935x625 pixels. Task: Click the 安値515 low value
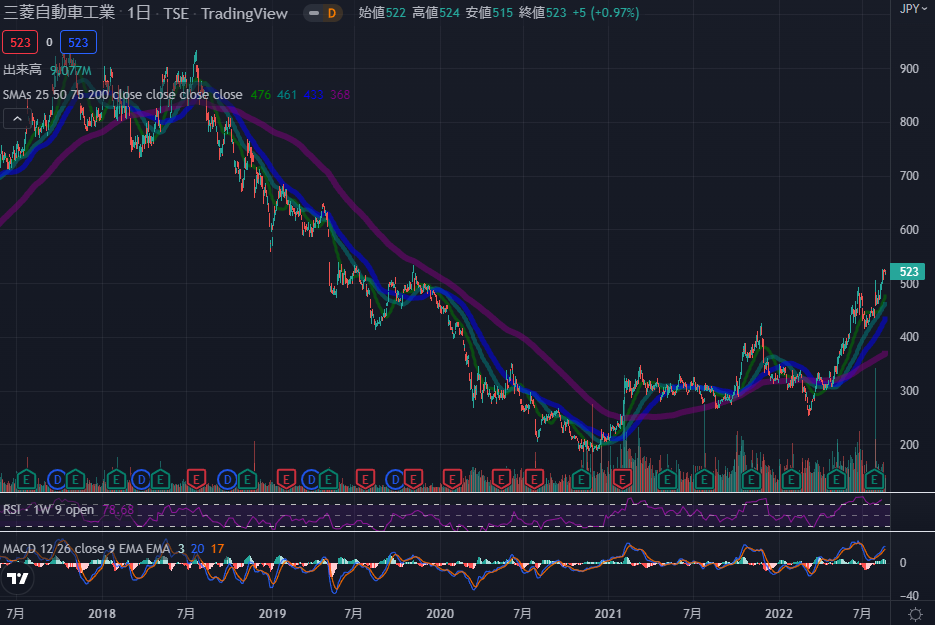pyautogui.click(x=488, y=13)
